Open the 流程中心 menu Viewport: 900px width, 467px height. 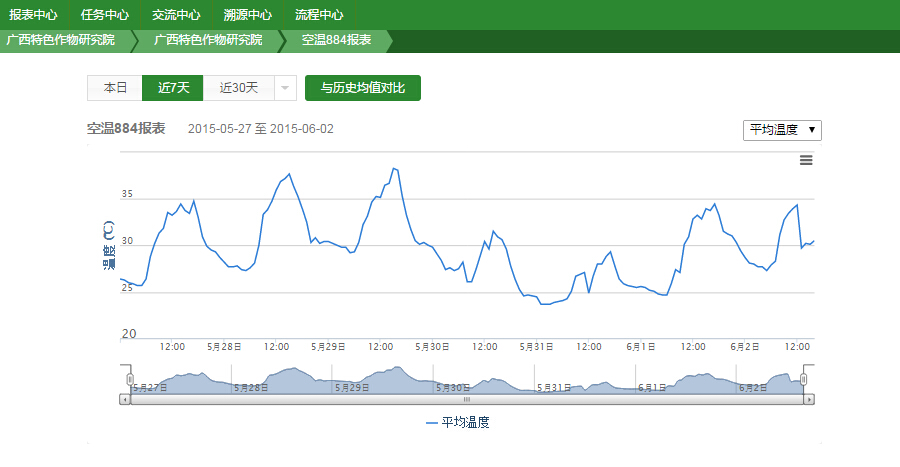[319, 15]
